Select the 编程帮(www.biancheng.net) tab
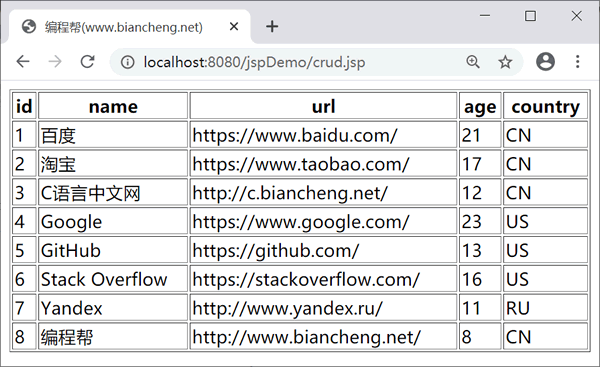Image resolution: width=600 pixels, height=367 pixels. point(130,27)
